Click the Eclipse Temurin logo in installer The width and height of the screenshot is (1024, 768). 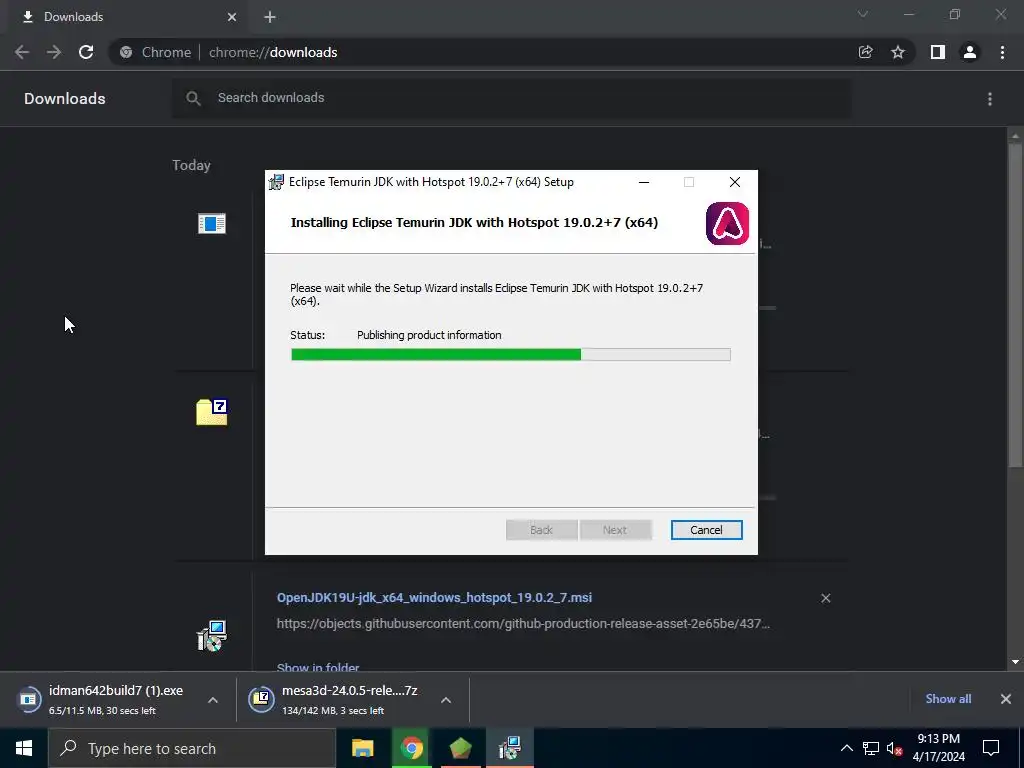click(x=727, y=223)
